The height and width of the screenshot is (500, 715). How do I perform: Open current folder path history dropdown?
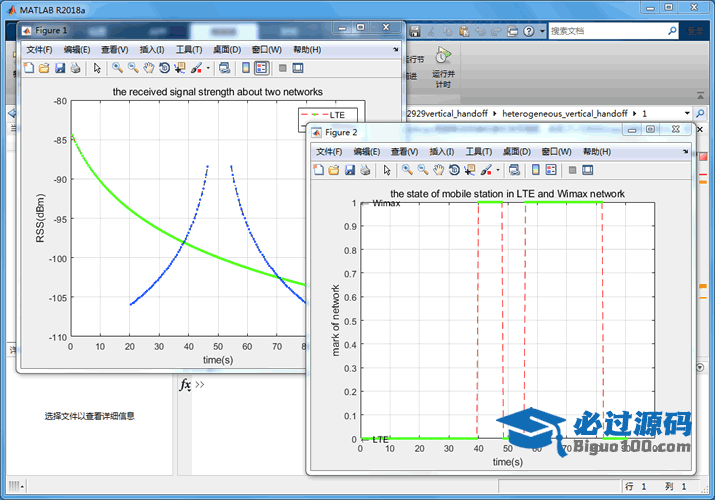click(687, 113)
